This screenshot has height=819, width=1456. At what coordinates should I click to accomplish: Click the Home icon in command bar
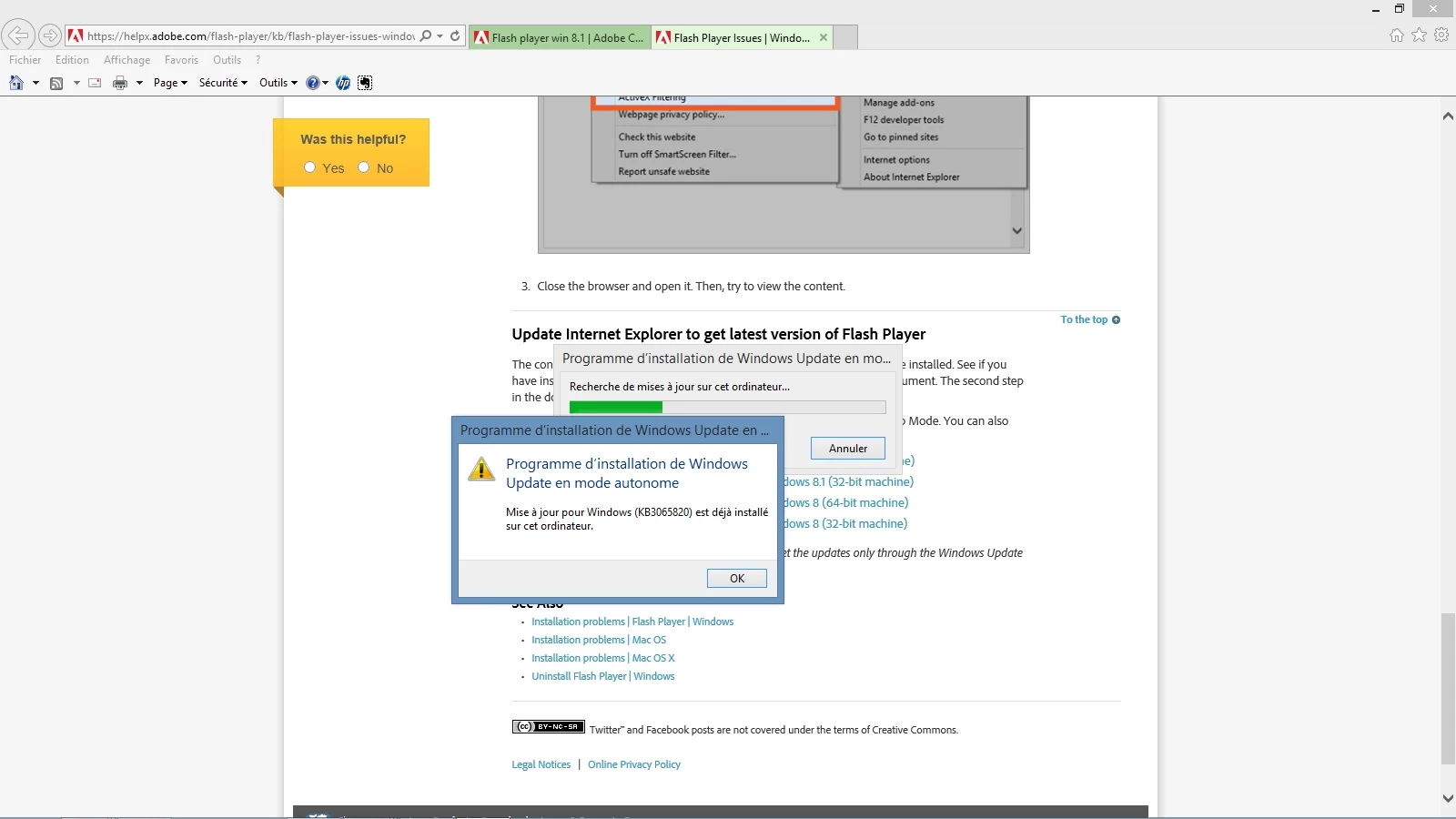point(16,83)
